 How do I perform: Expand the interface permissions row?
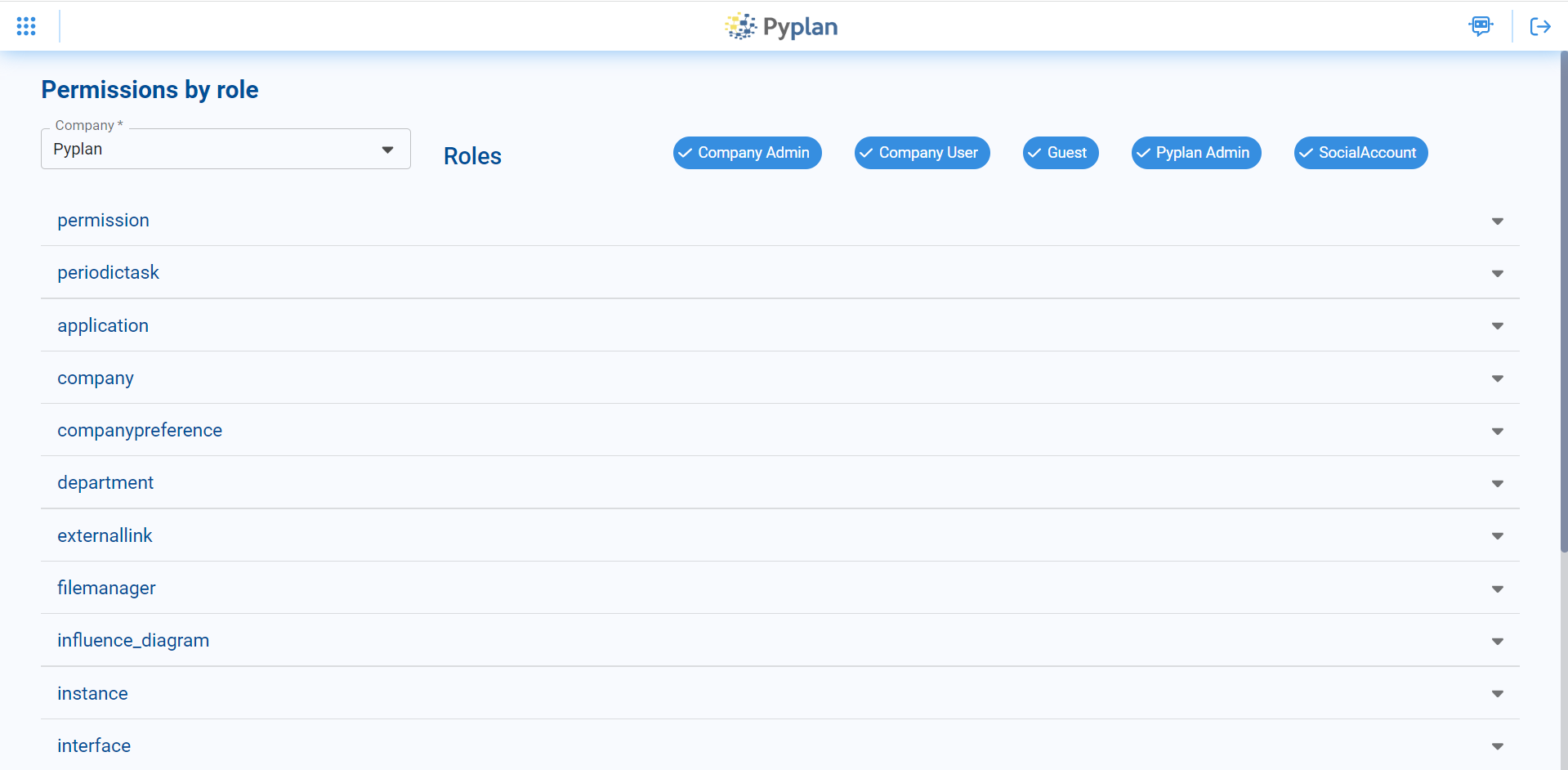[1497, 745]
